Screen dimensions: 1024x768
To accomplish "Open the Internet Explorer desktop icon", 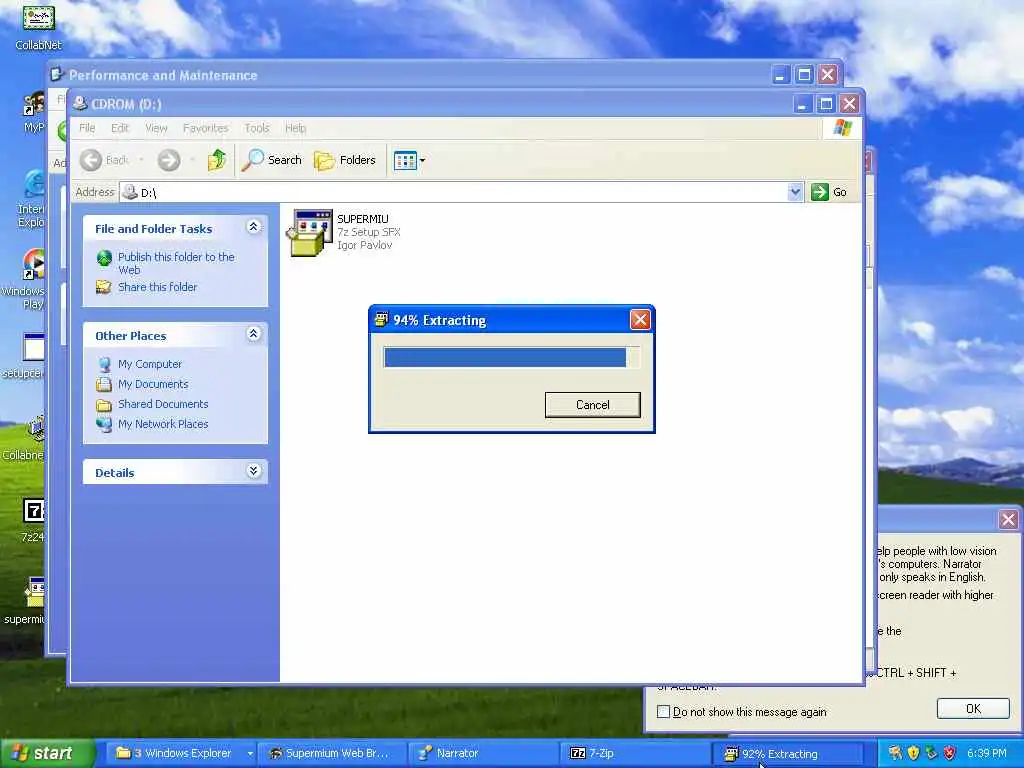I will click(31, 199).
